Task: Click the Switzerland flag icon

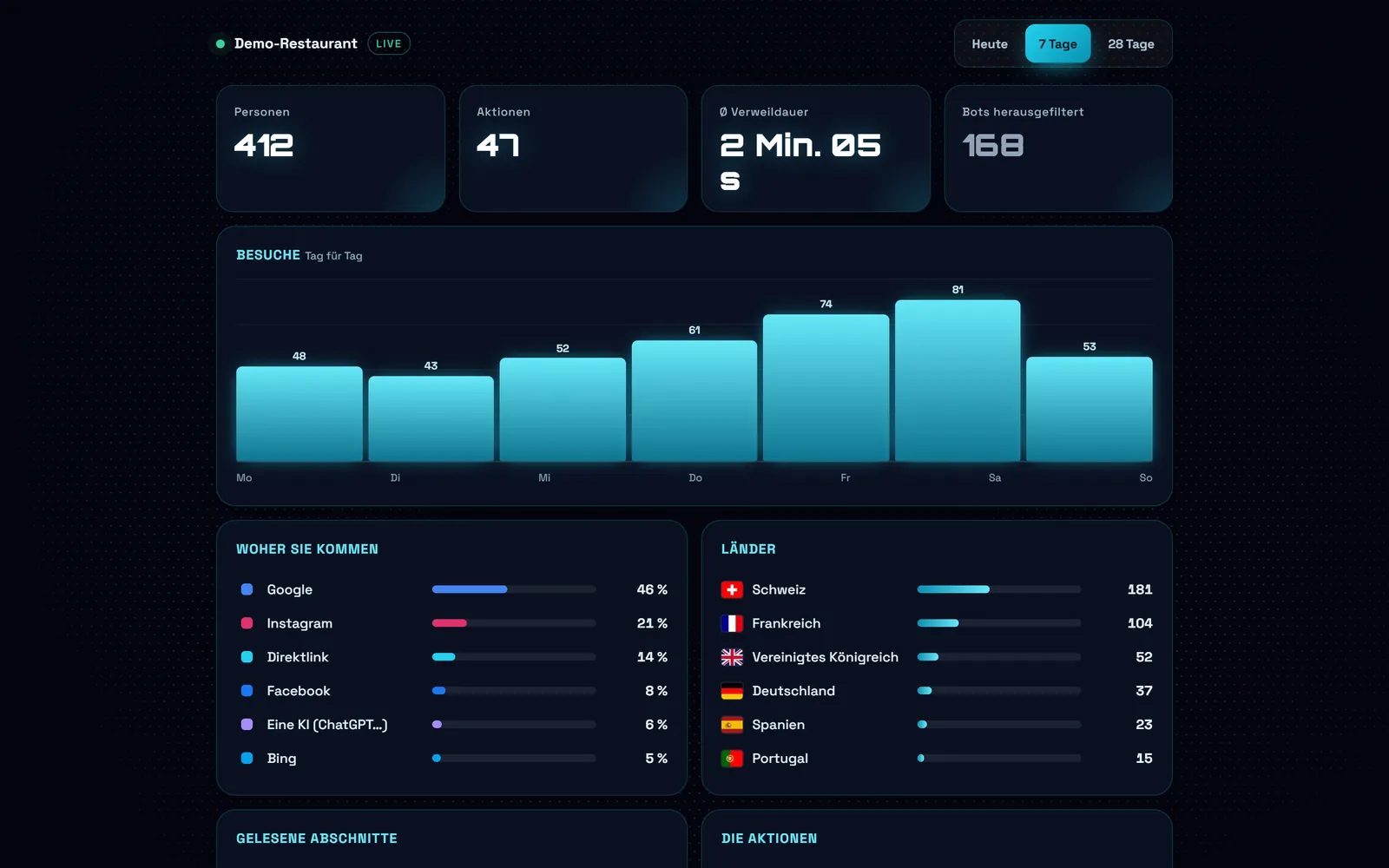Action: point(732,589)
